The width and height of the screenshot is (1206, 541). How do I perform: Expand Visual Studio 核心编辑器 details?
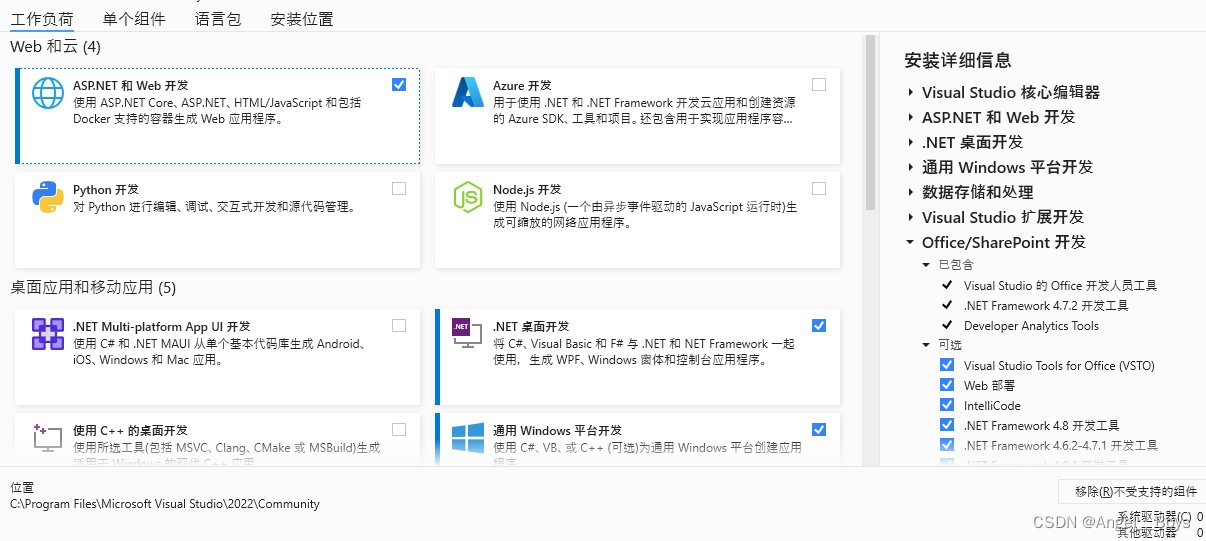click(x=910, y=92)
